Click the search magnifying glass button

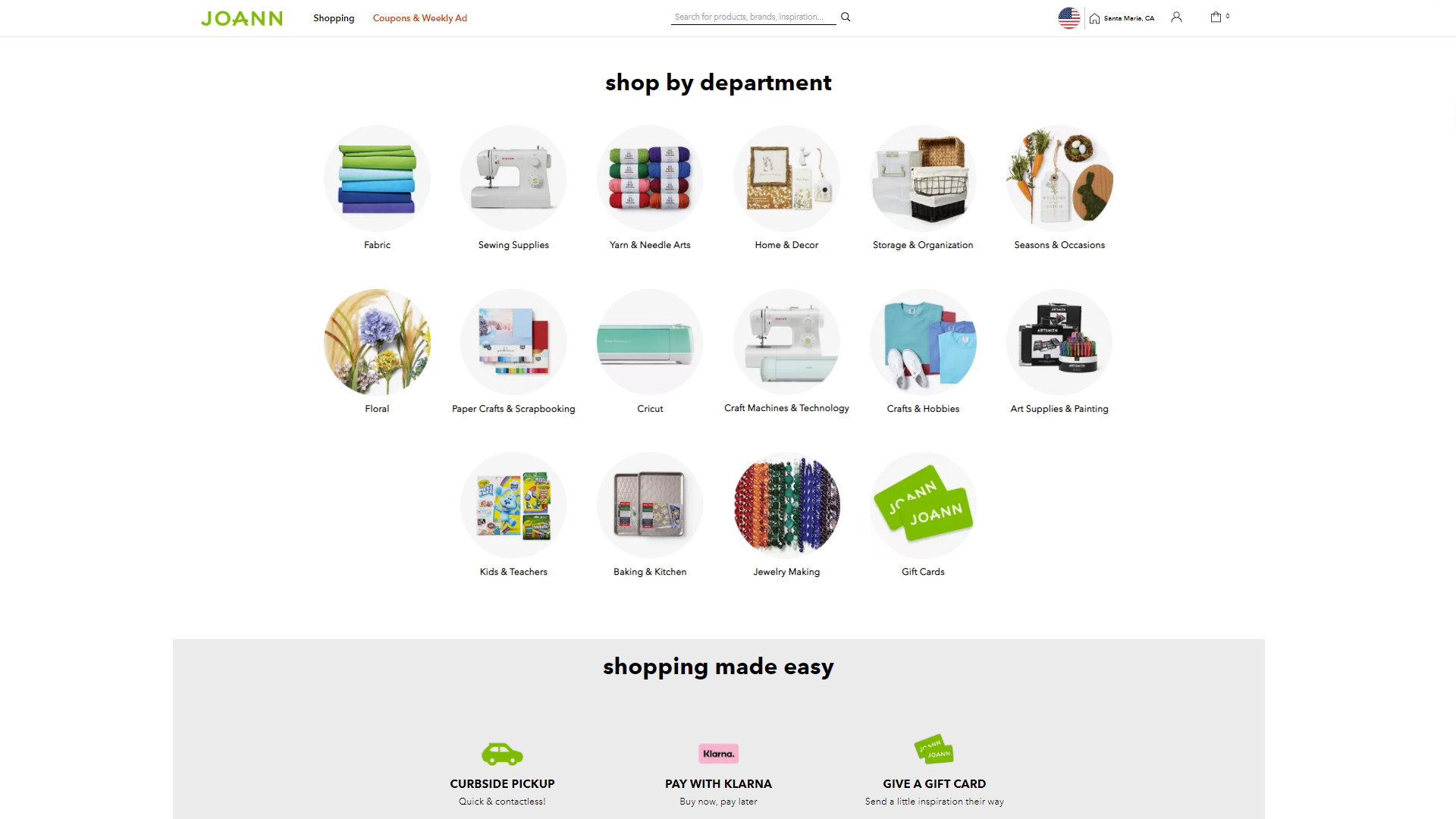pyautogui.click(x=845, y=17)
